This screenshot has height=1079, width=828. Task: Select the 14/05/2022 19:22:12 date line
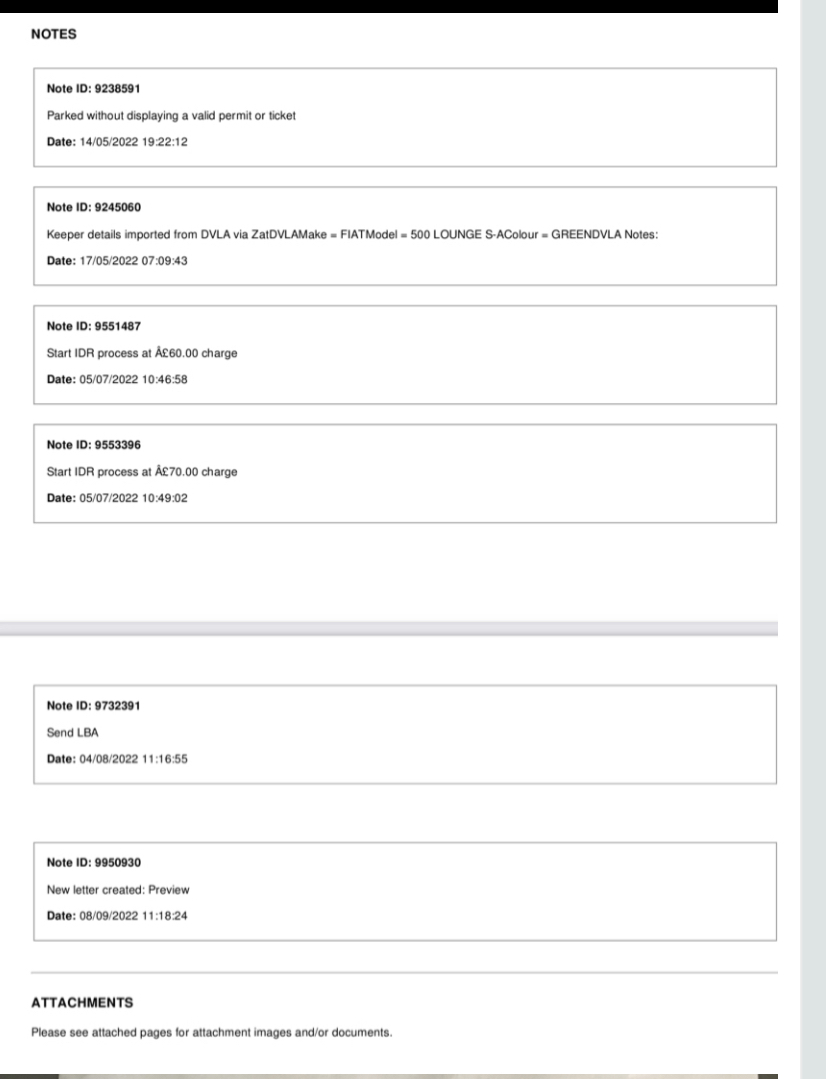pos(117,142)
